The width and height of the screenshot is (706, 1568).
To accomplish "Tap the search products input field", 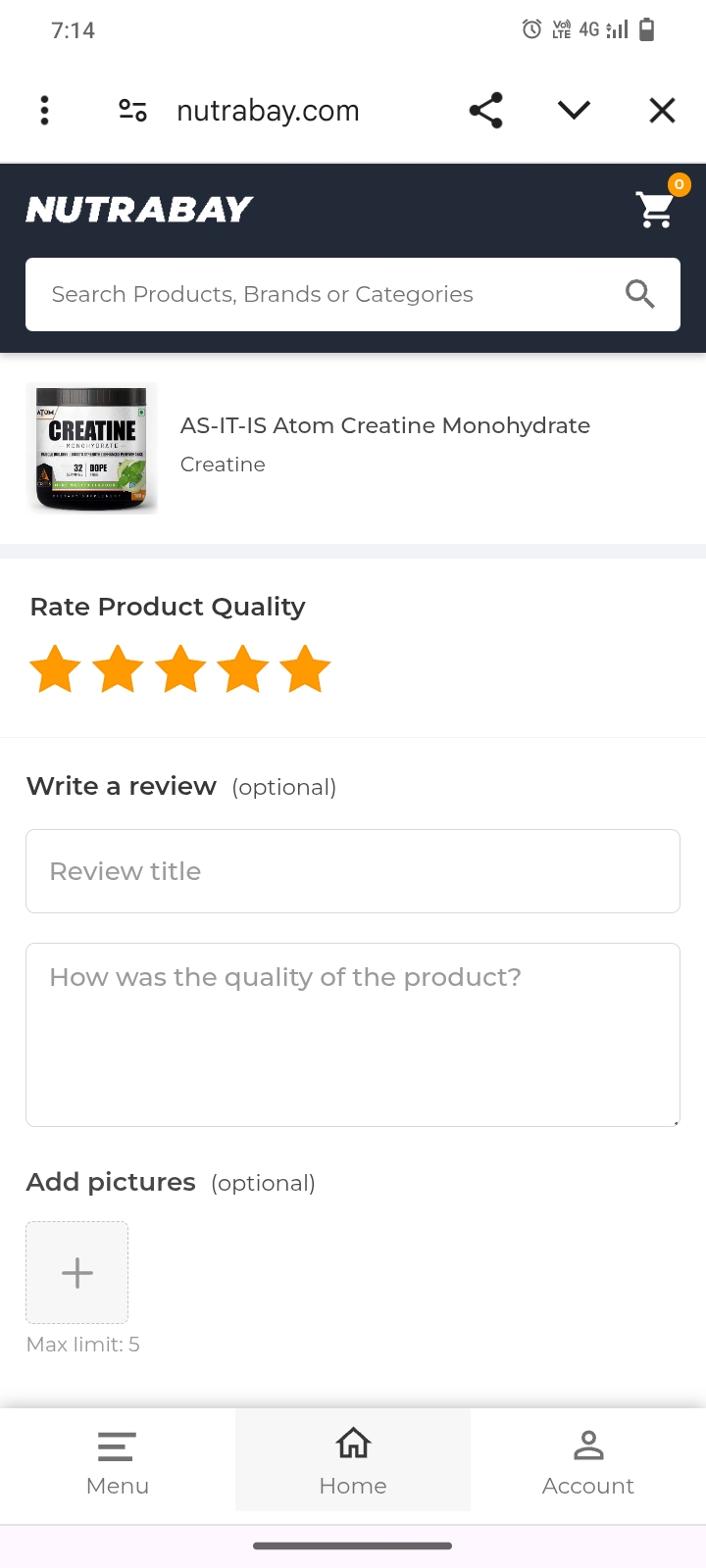I will 324,294.
